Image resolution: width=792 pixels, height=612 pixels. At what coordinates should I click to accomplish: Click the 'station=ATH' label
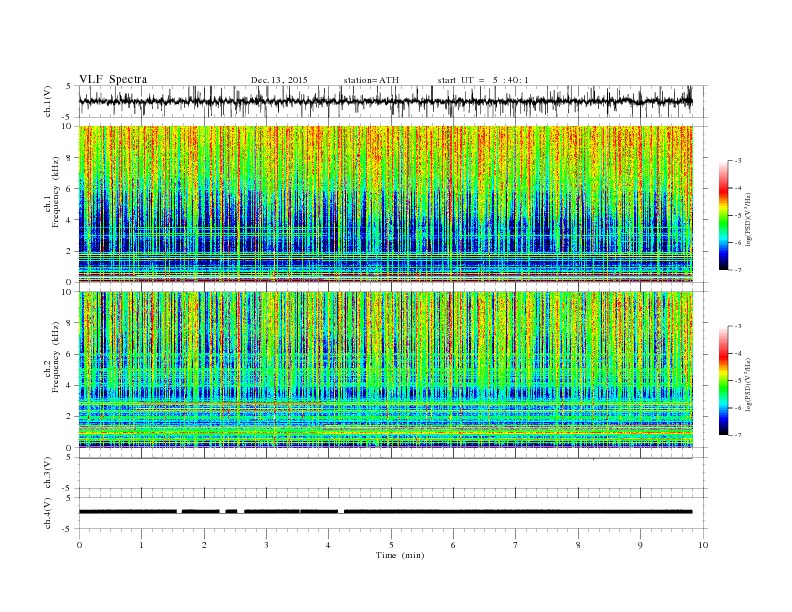pyautogui.click(x=371, y=80)
